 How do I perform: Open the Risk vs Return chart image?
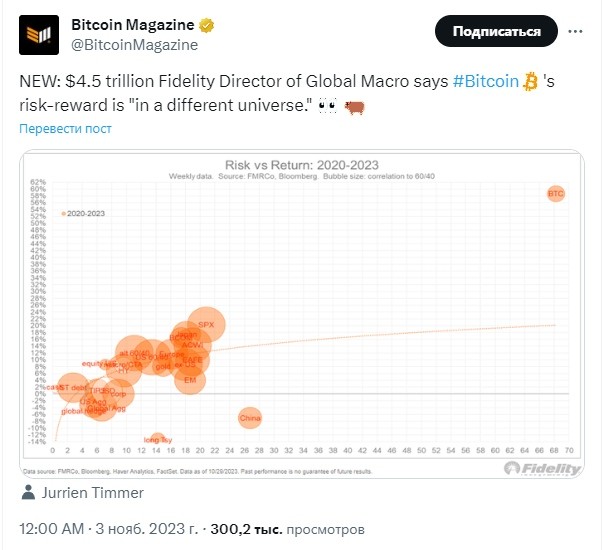click(x=302, y=314)
